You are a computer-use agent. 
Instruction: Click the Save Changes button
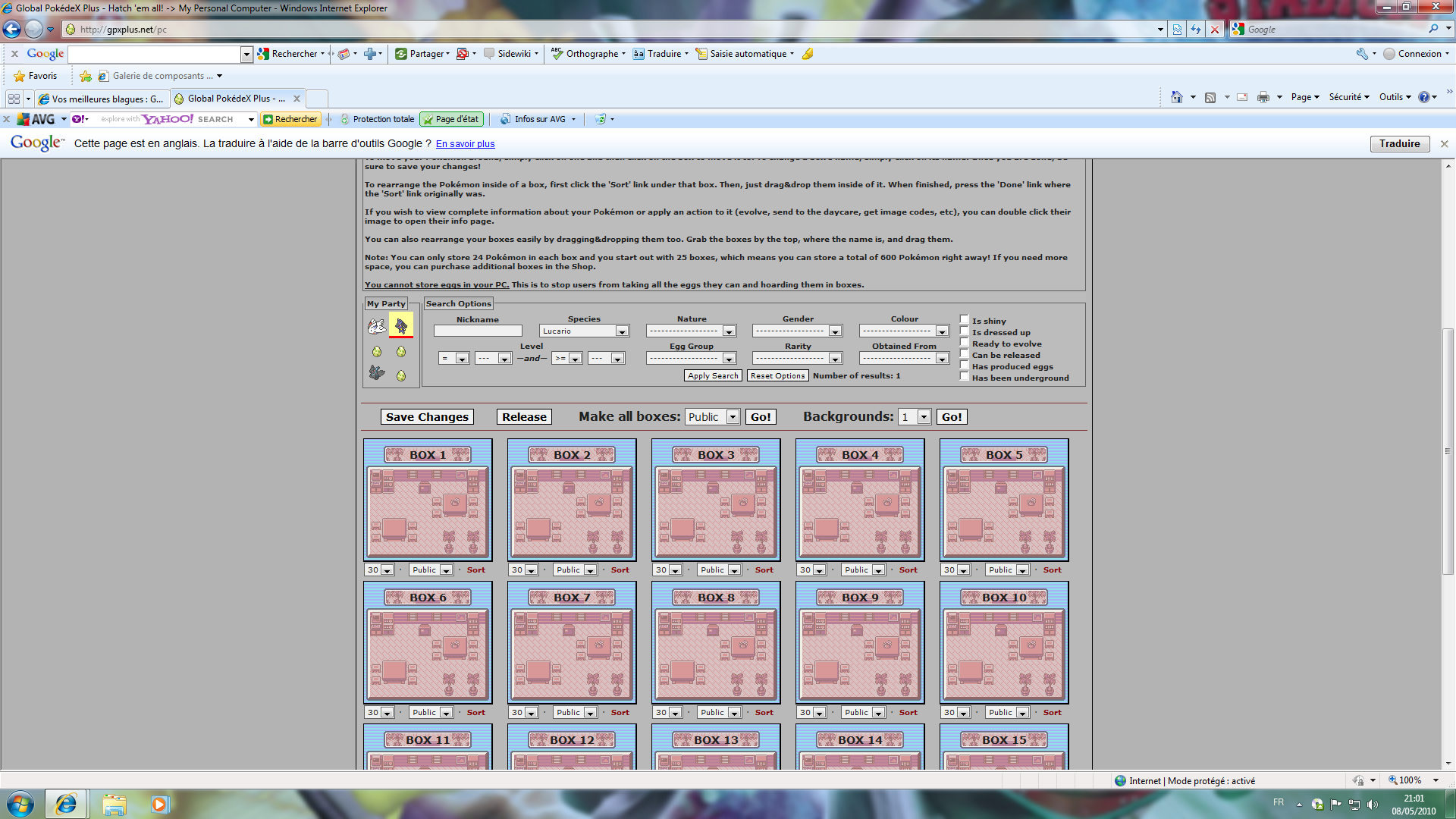tap(427, 417)
